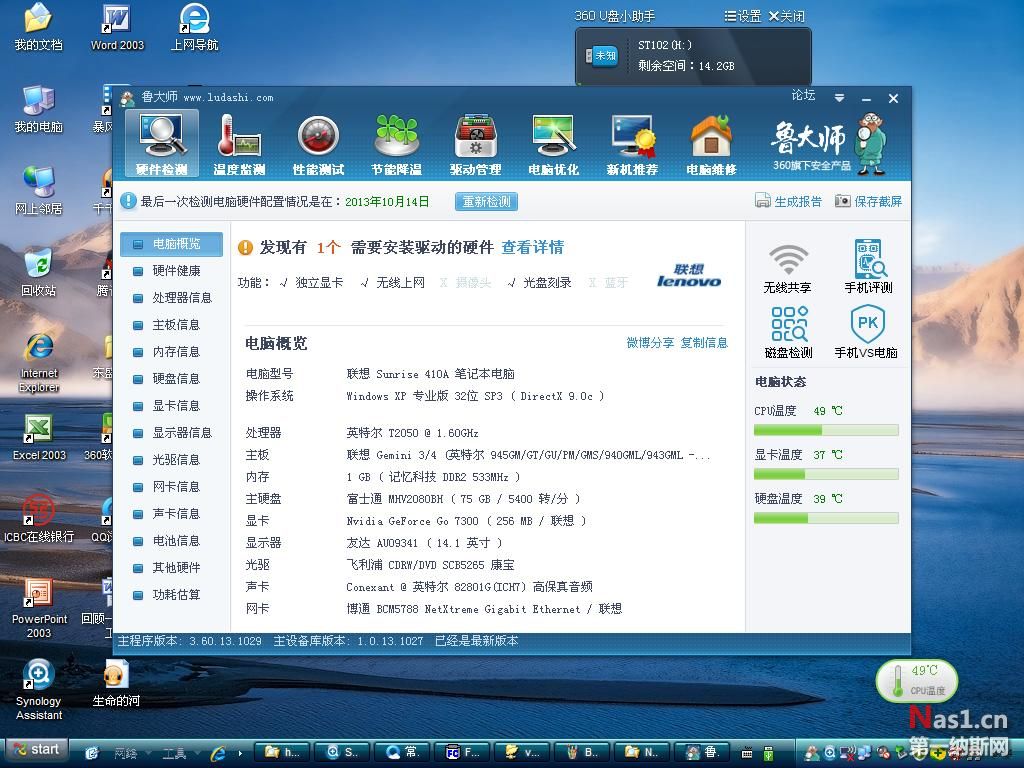
Task: Open 回收站 recycle bin icon
Action: pyautogui.click(x=39, y=272)
